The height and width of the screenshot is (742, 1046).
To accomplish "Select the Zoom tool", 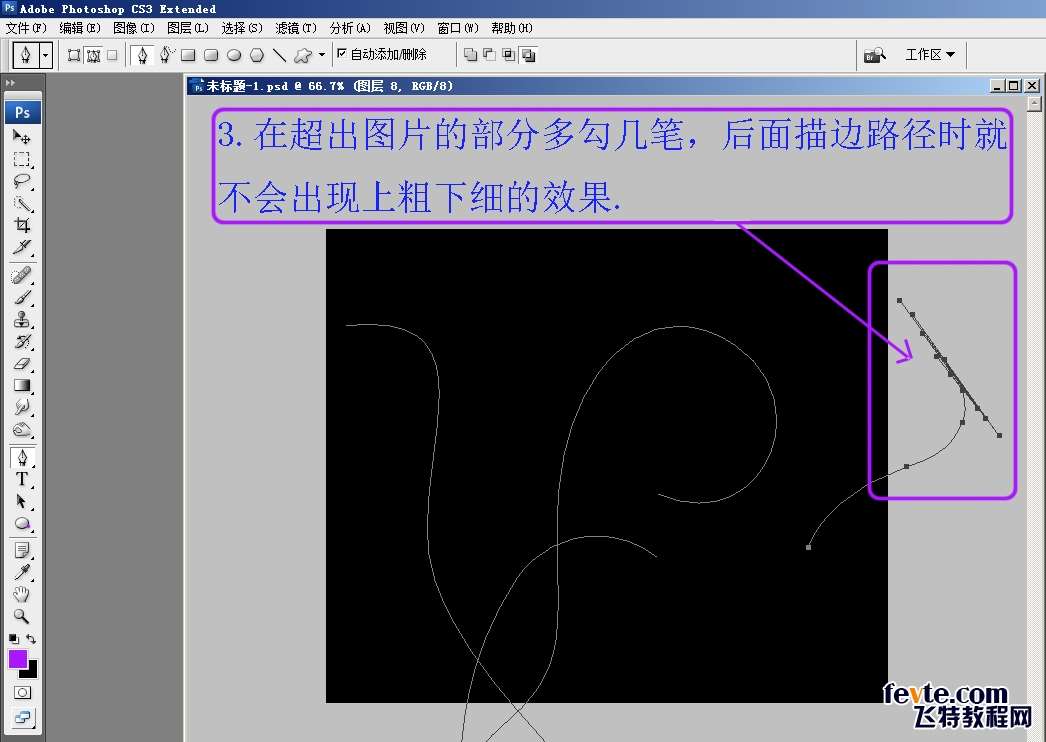I will [x=22, y=616].
